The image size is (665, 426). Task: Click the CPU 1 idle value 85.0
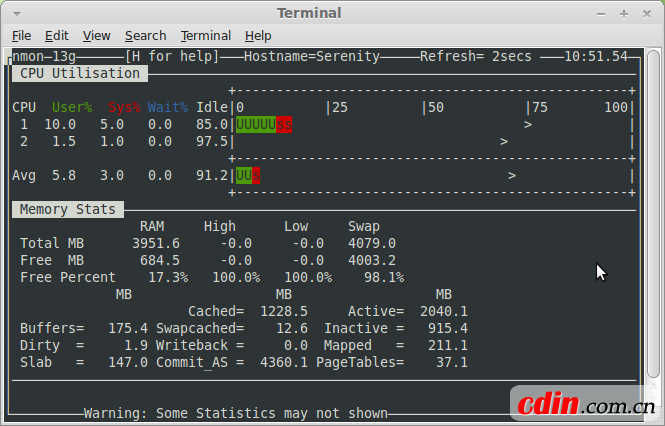coord(212,125)
